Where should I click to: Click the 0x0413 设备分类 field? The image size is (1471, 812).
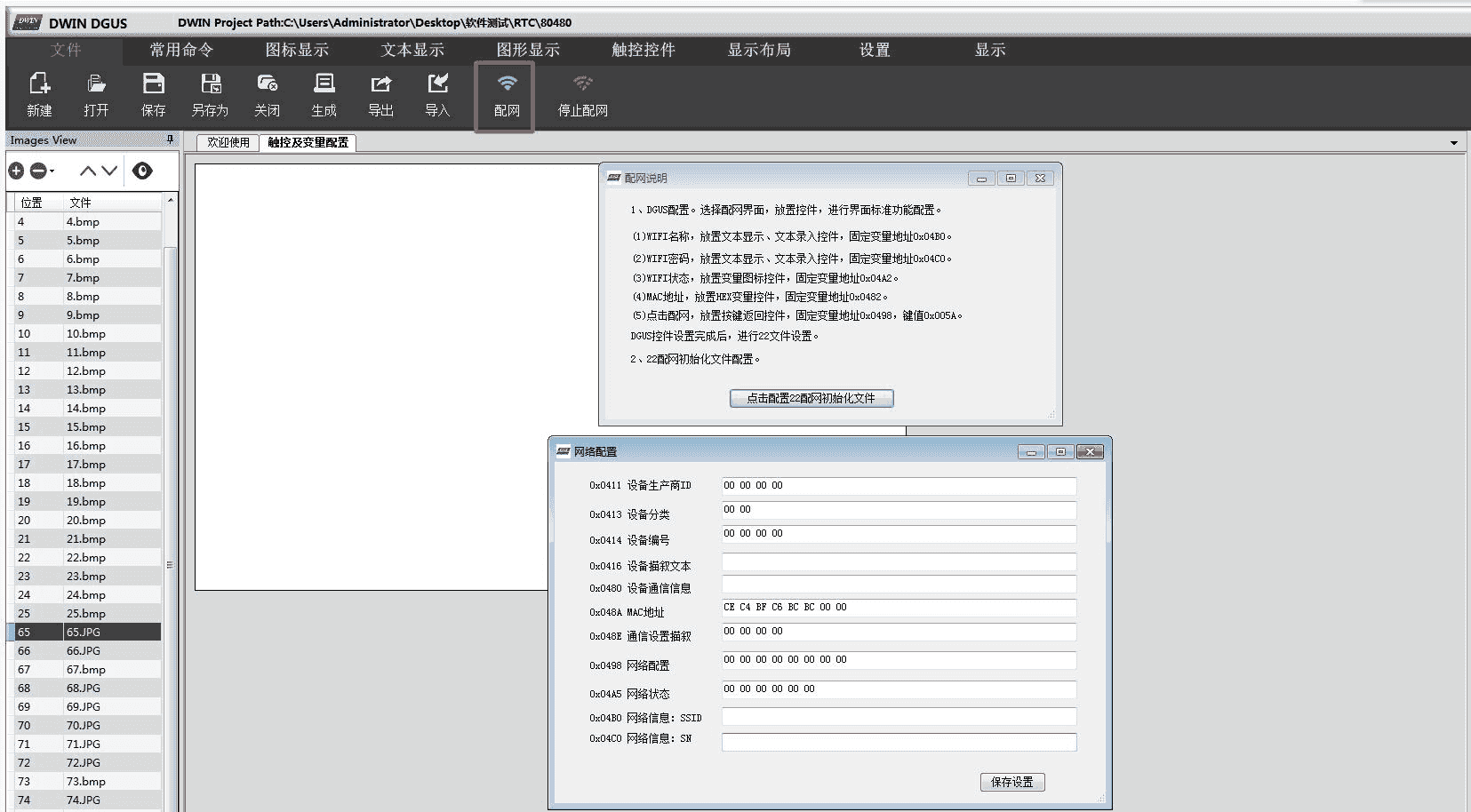(899, 510)
